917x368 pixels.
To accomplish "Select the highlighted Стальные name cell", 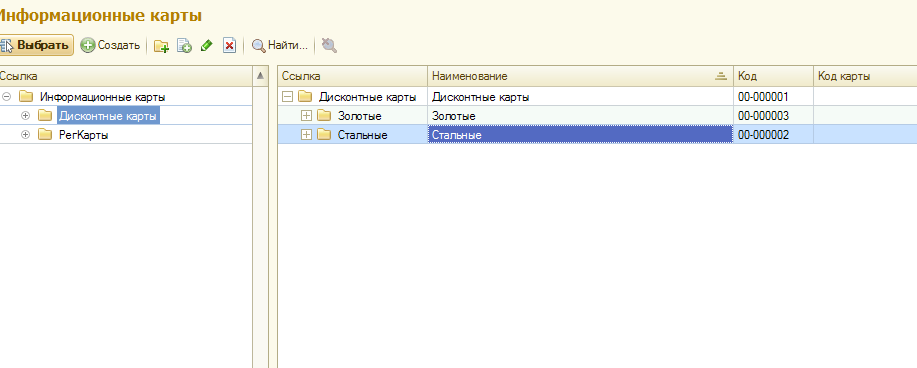I will point(580,135).
